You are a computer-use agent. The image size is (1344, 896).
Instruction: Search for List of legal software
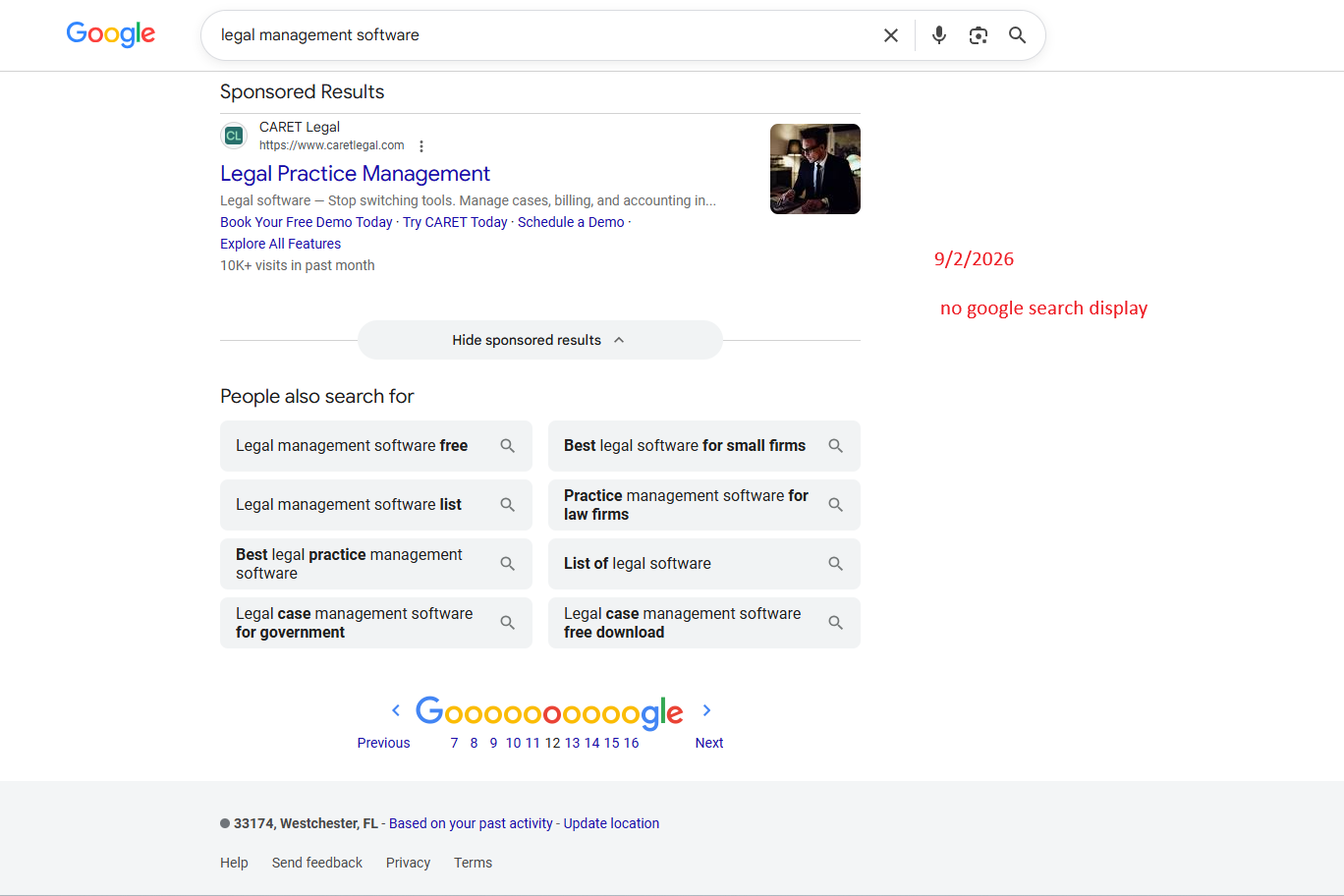pos(704,564)
